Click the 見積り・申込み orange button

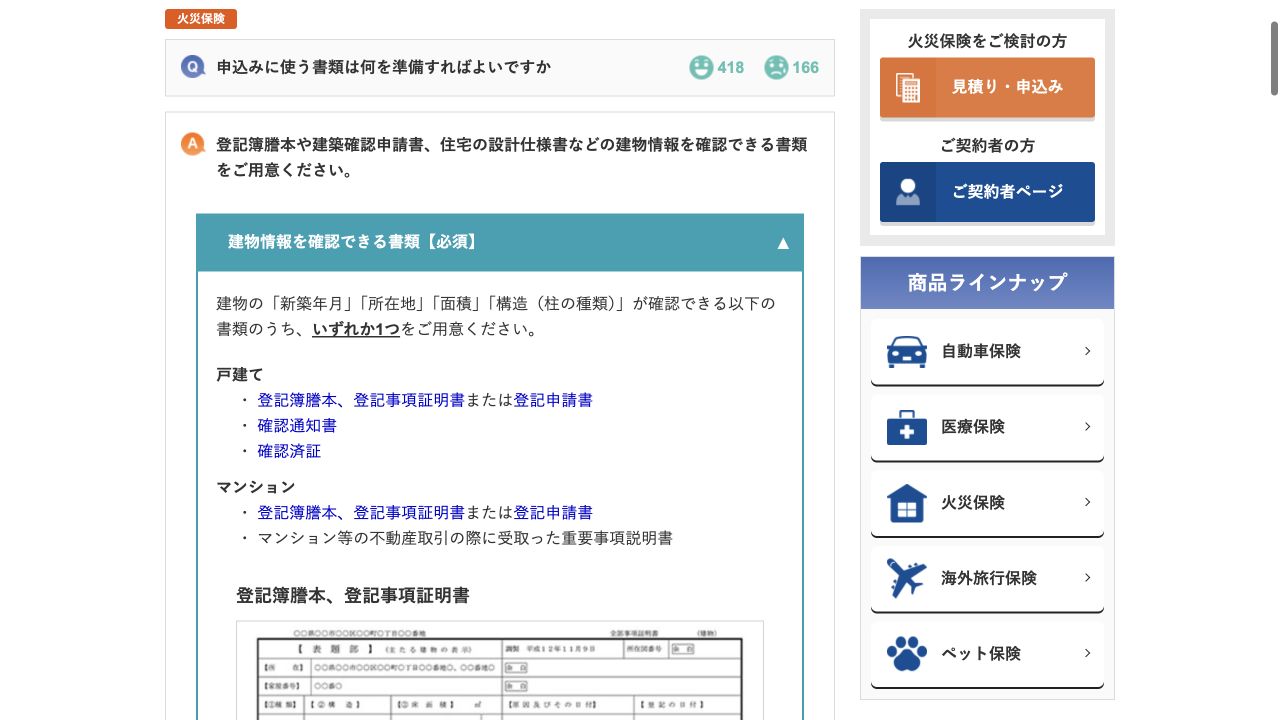987,87
